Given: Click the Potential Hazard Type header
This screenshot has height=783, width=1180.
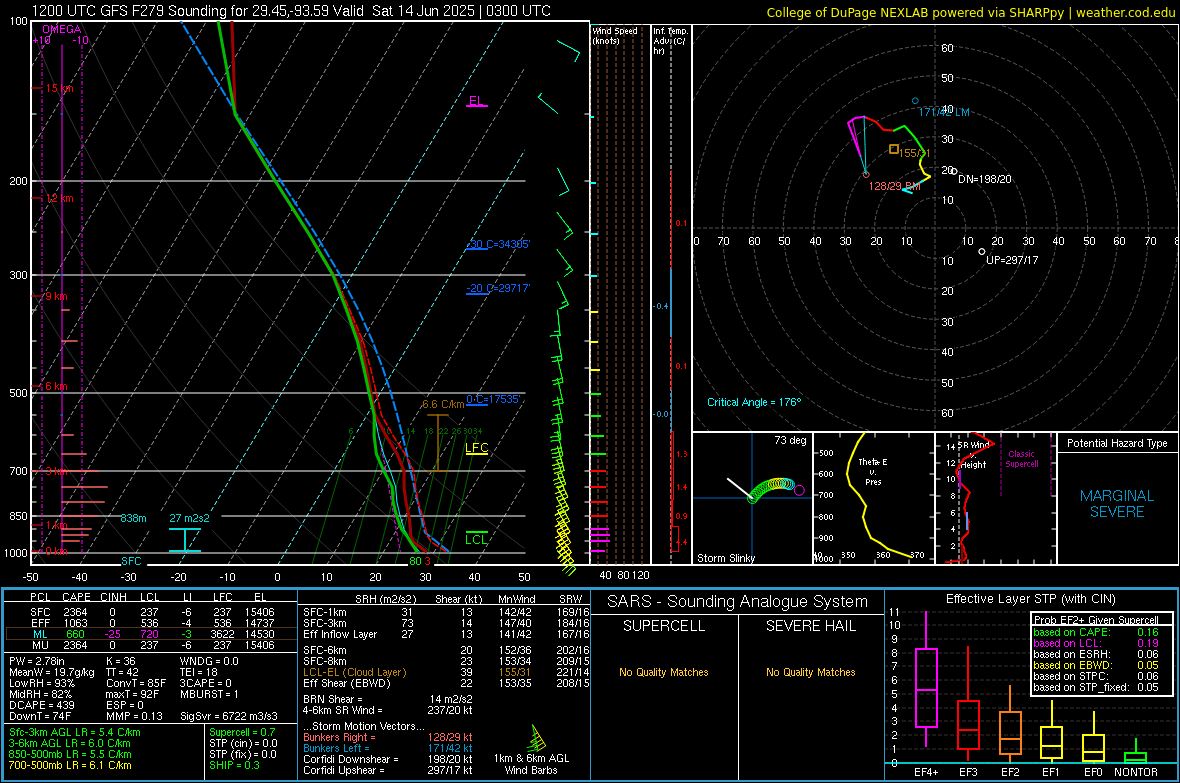Looking at the screenshot, I should 1117,443.
